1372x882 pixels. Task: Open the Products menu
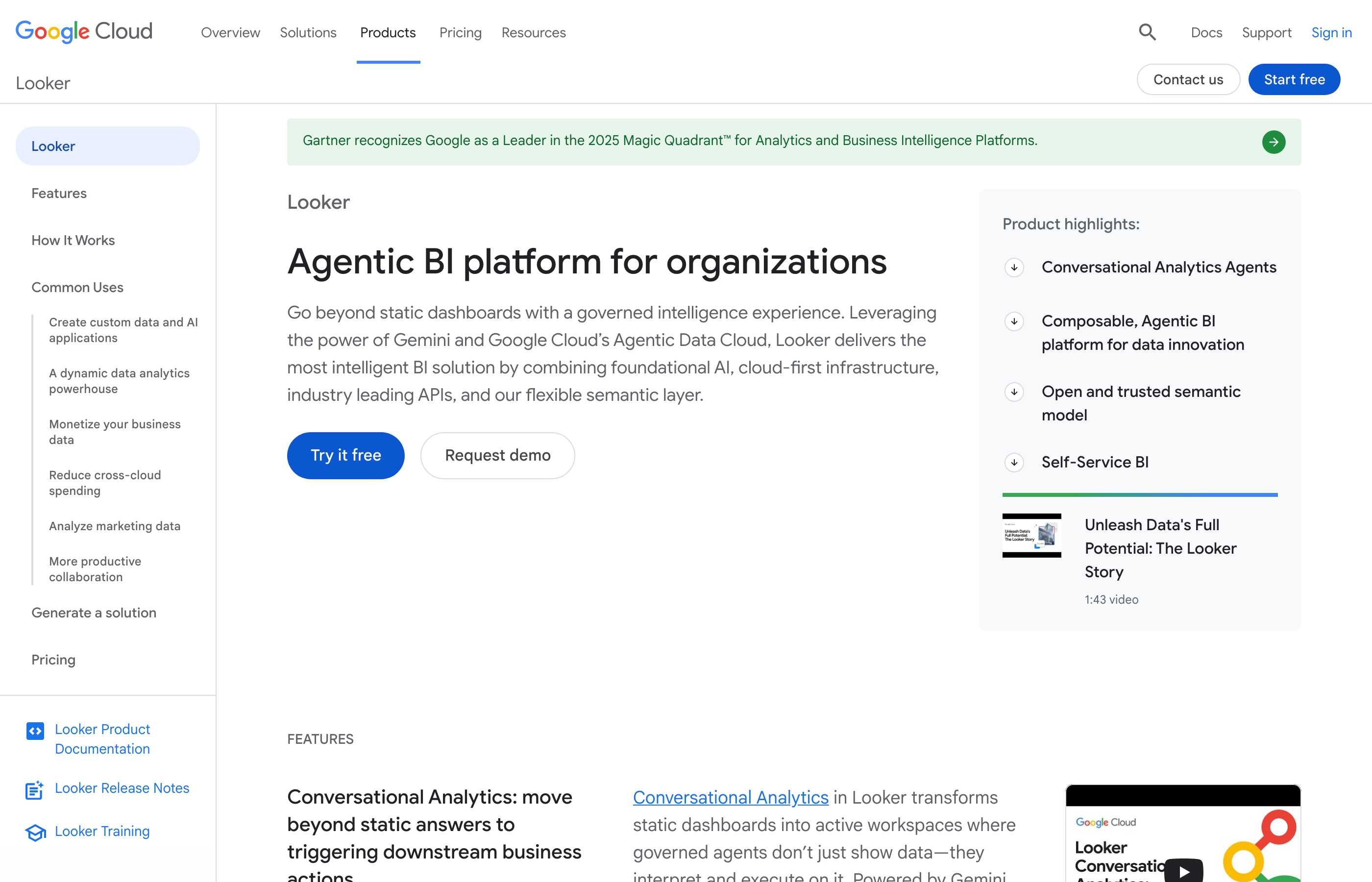388,33
